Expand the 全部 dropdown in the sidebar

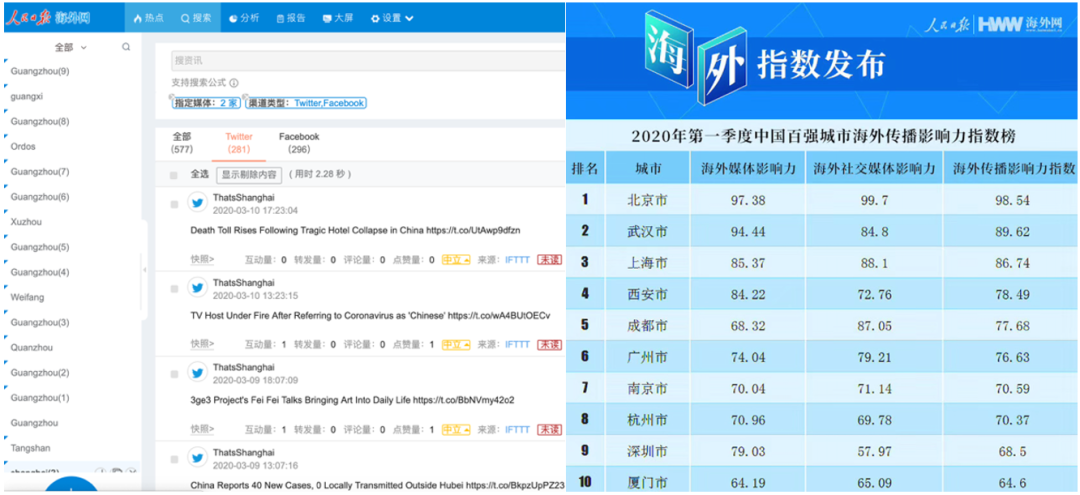pos(71,48)
